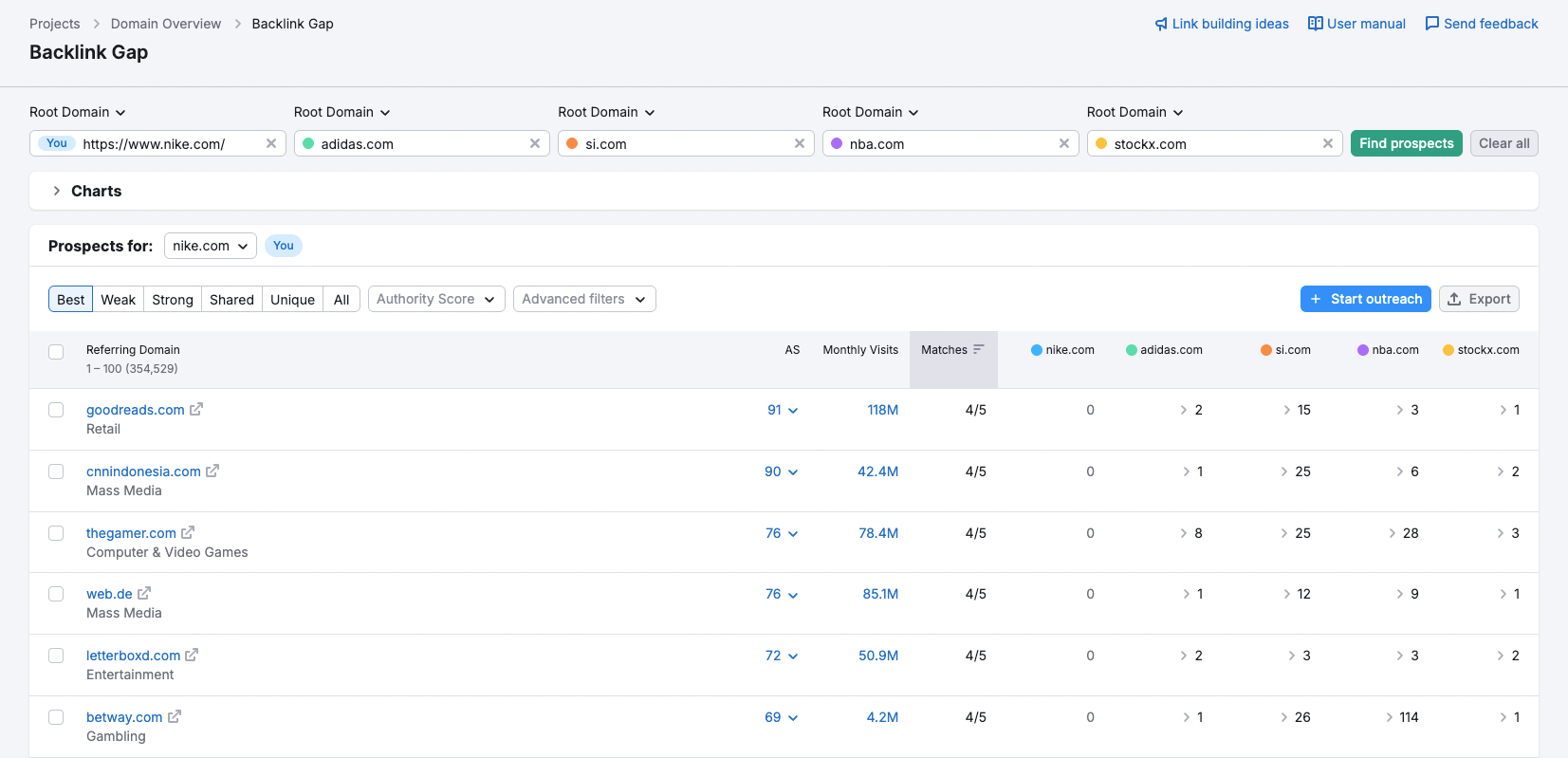Image resolution: width=1568 pixels, height=758 pixels.
Task: Click the Send feedback speech bubble icon
Action: pyautogui.click(x=1432, y=24)
